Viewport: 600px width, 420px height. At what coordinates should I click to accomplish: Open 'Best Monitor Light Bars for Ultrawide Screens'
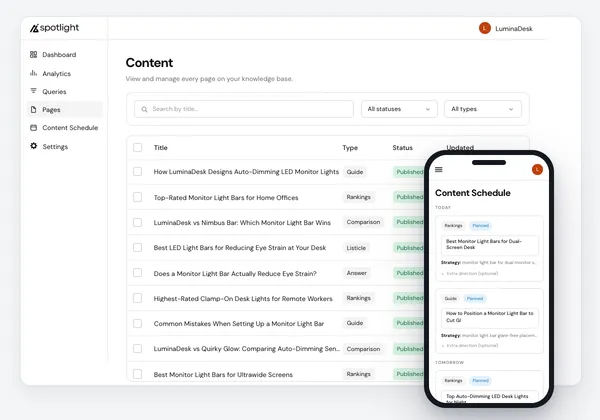point(223,374)
